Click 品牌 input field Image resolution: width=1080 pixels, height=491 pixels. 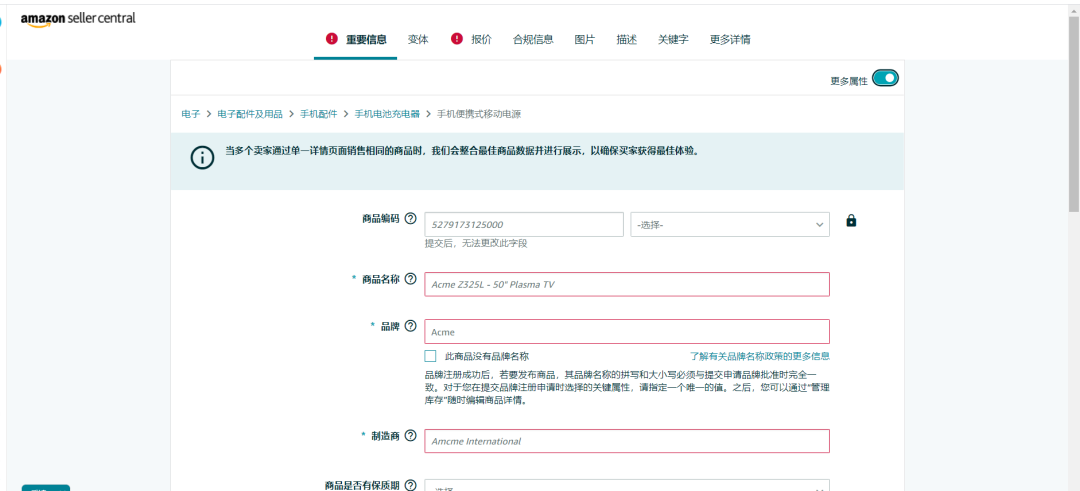(627, 331)
